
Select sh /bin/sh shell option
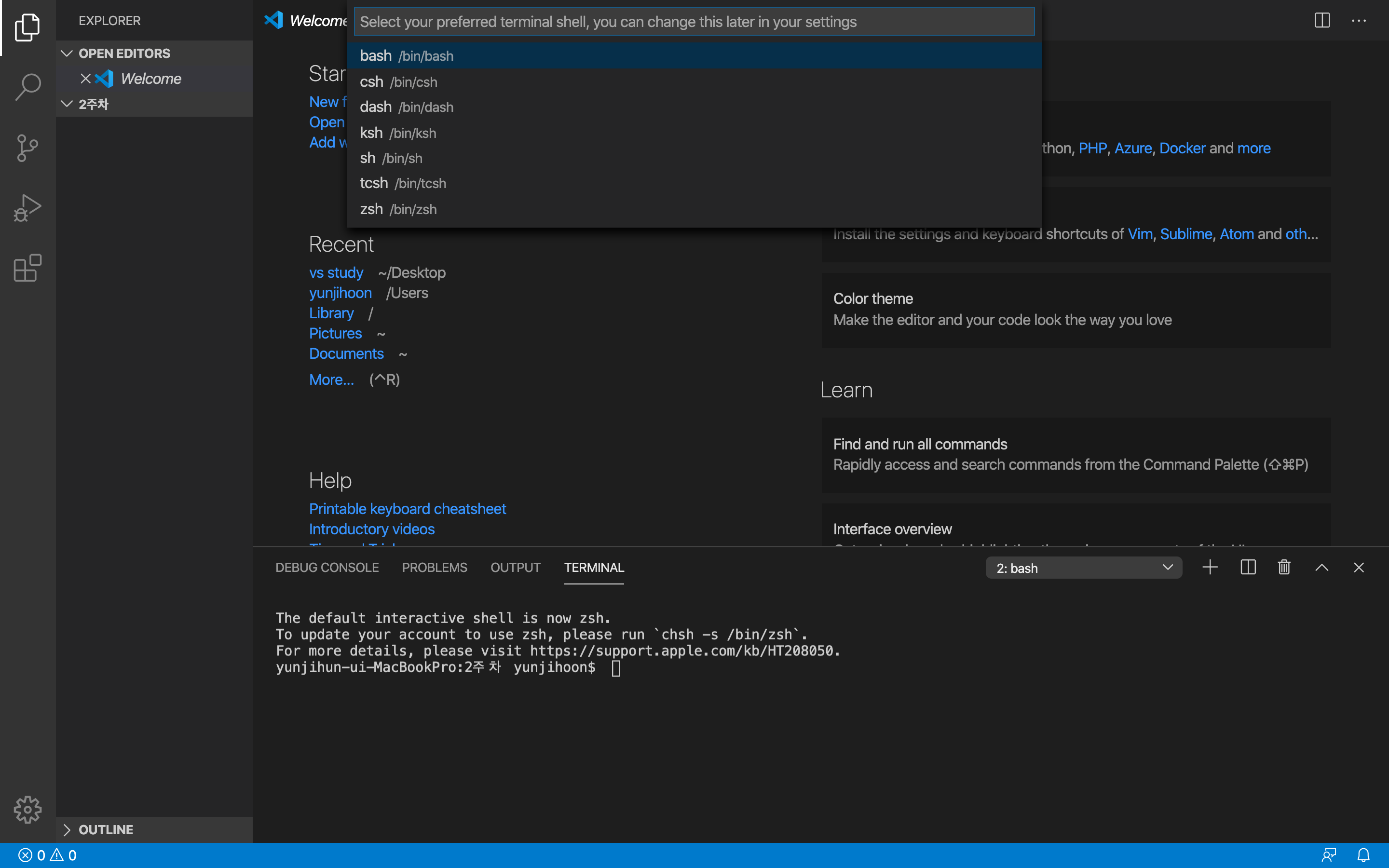[x=694, y=158]
